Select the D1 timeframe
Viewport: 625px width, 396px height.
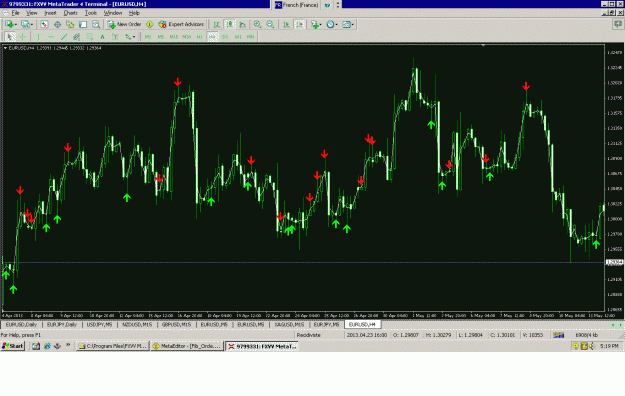pos(225,37)
